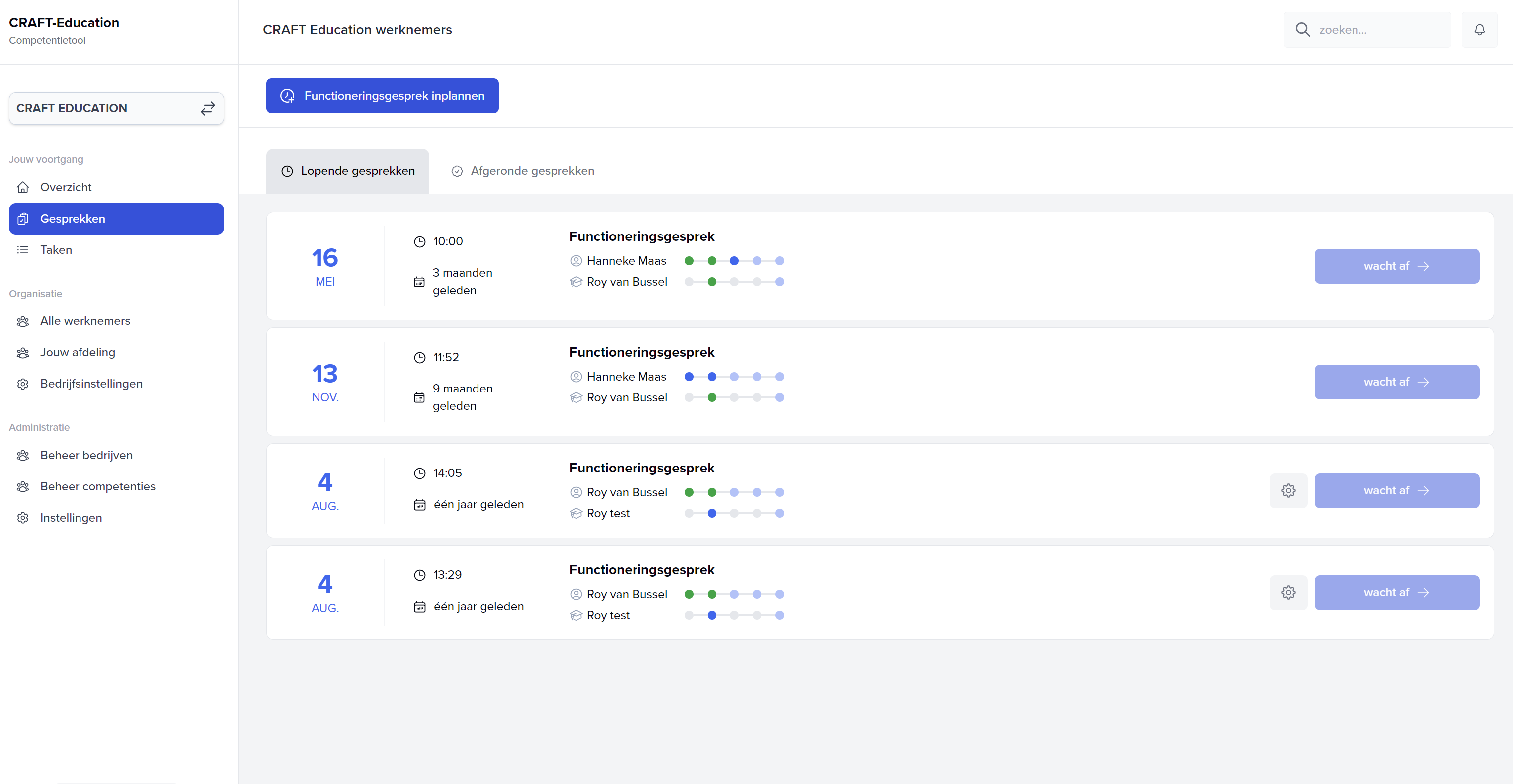Click the calendar icon next to 9 maanden geleden
This screenshot has width=1513, height=784.
coord(419,397)
